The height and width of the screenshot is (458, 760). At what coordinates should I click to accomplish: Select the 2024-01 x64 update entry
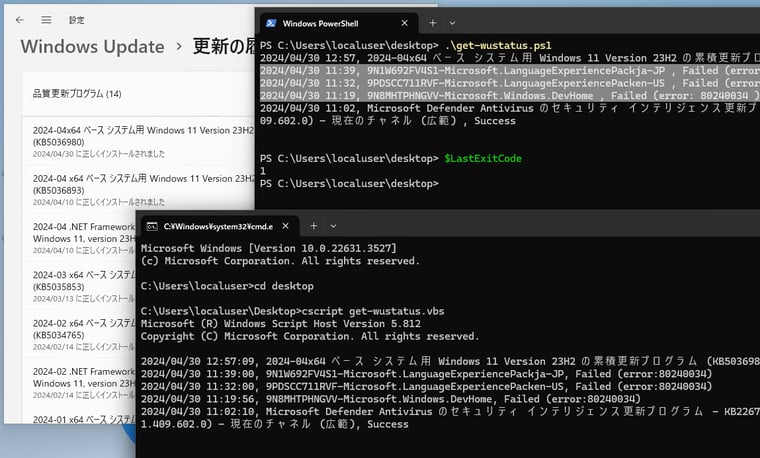pyautogui.click(x=79, y=417)
